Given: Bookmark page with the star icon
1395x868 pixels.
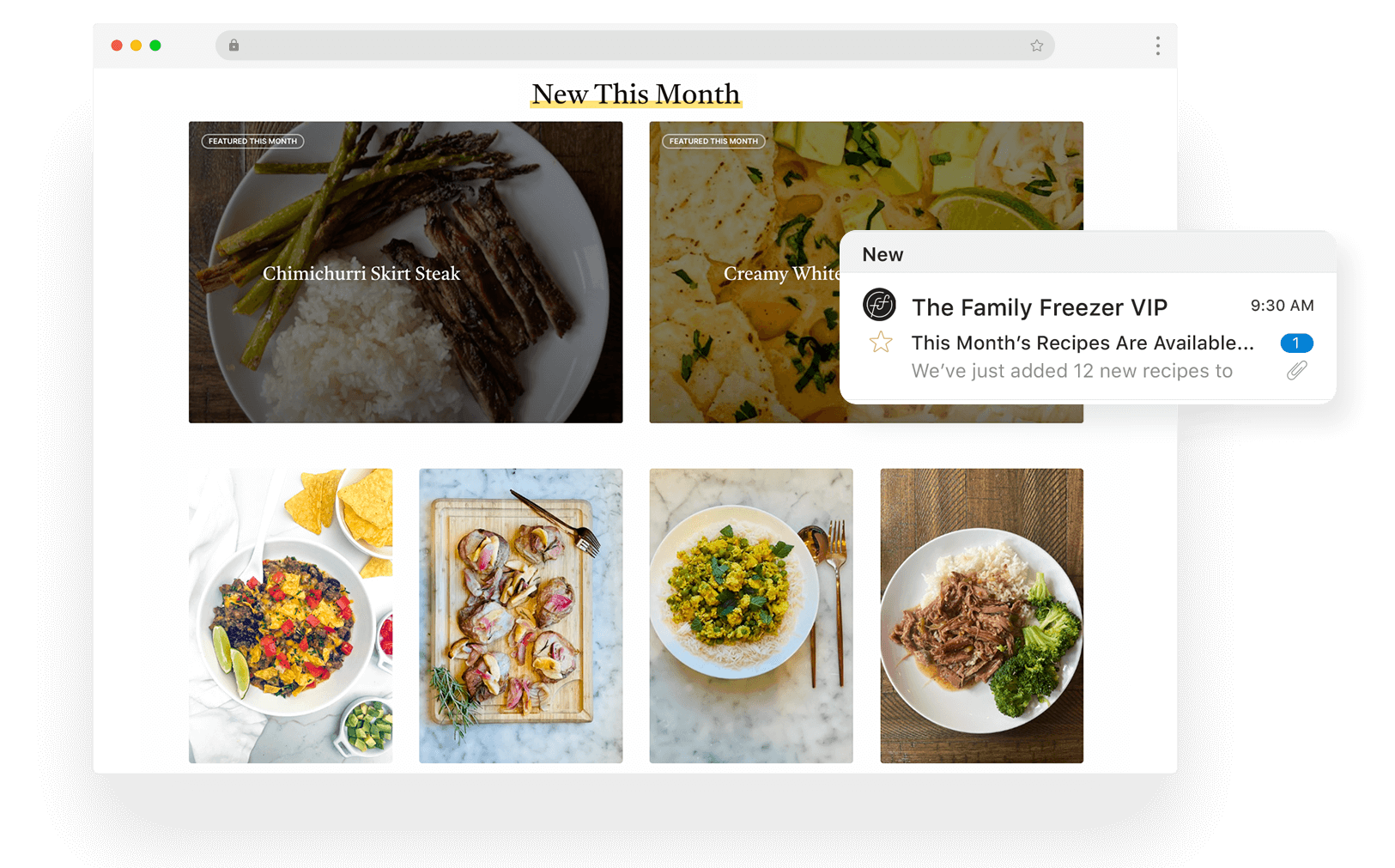Looking at the screenshot, I should point(1036,46).
